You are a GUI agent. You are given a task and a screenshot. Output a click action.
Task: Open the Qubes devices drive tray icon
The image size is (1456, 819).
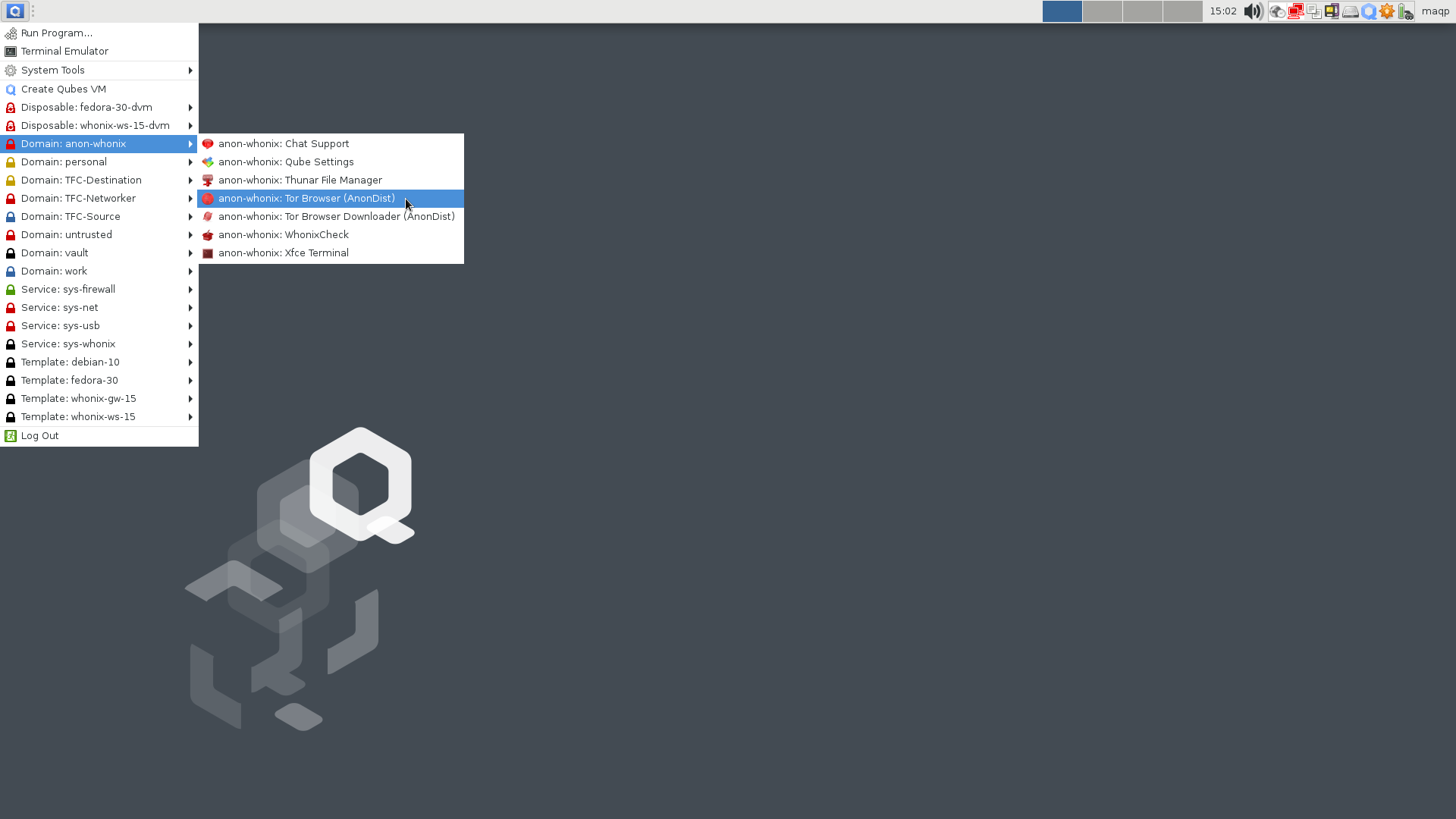1351,11
